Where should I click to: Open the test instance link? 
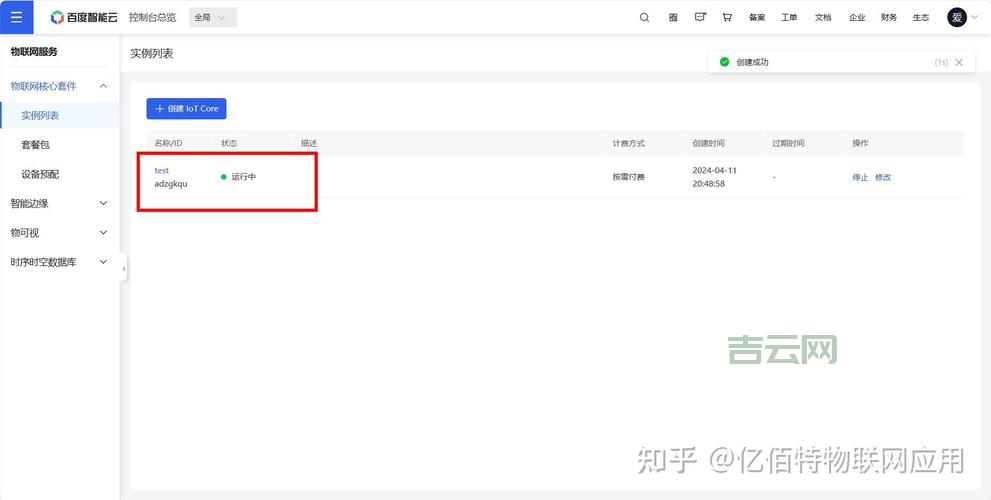(162, 170)
